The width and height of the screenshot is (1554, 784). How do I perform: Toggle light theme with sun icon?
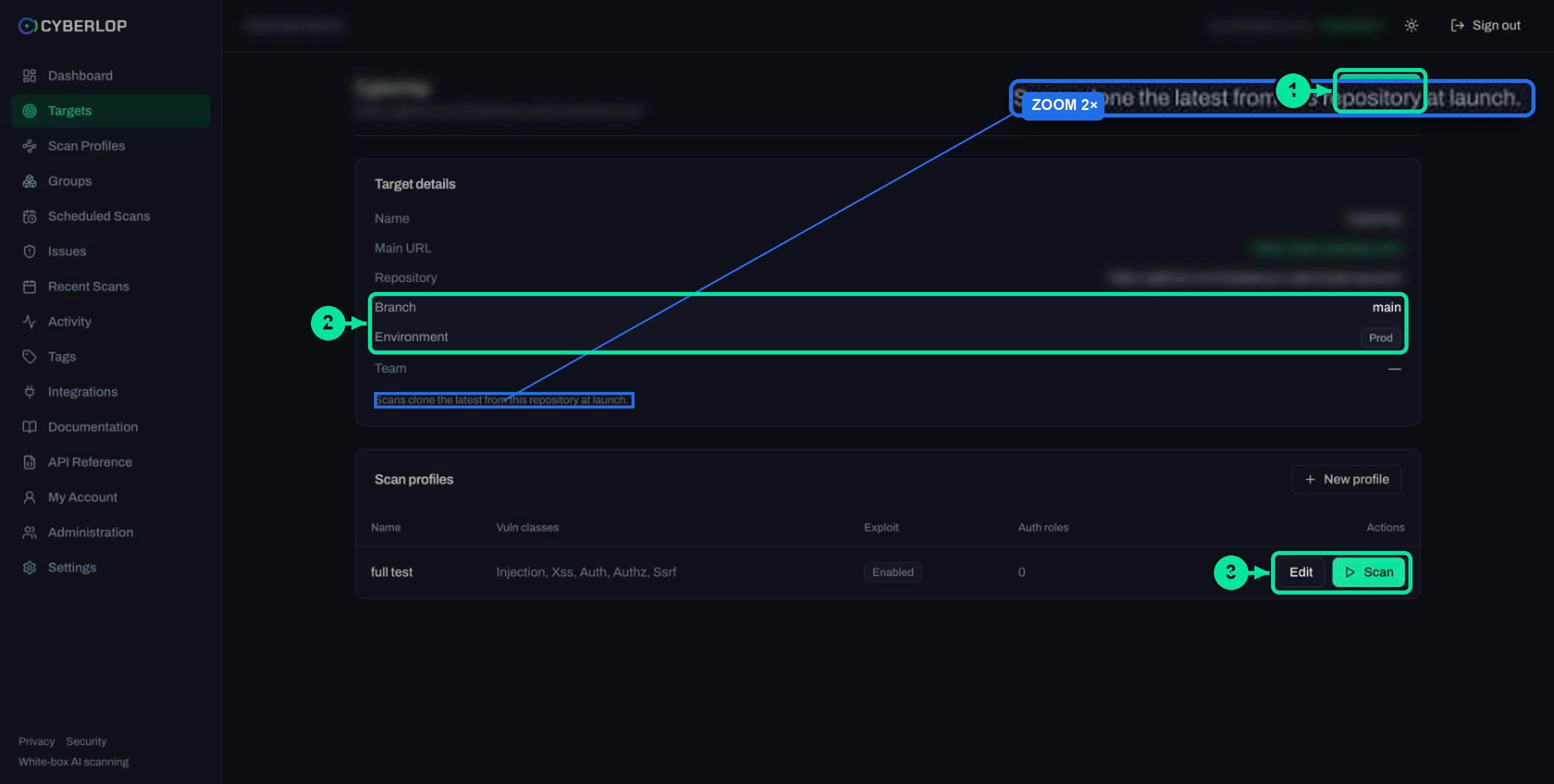pos(1411,25)
